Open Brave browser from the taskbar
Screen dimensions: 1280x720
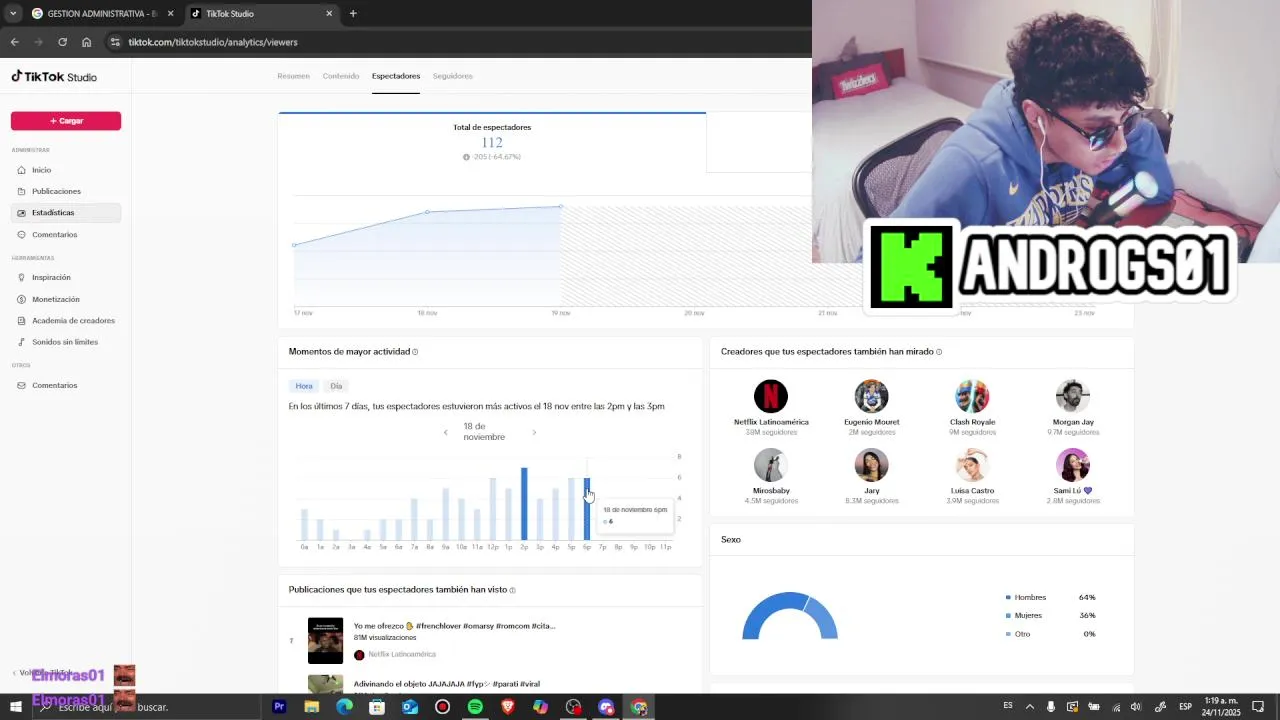[508, 707]
